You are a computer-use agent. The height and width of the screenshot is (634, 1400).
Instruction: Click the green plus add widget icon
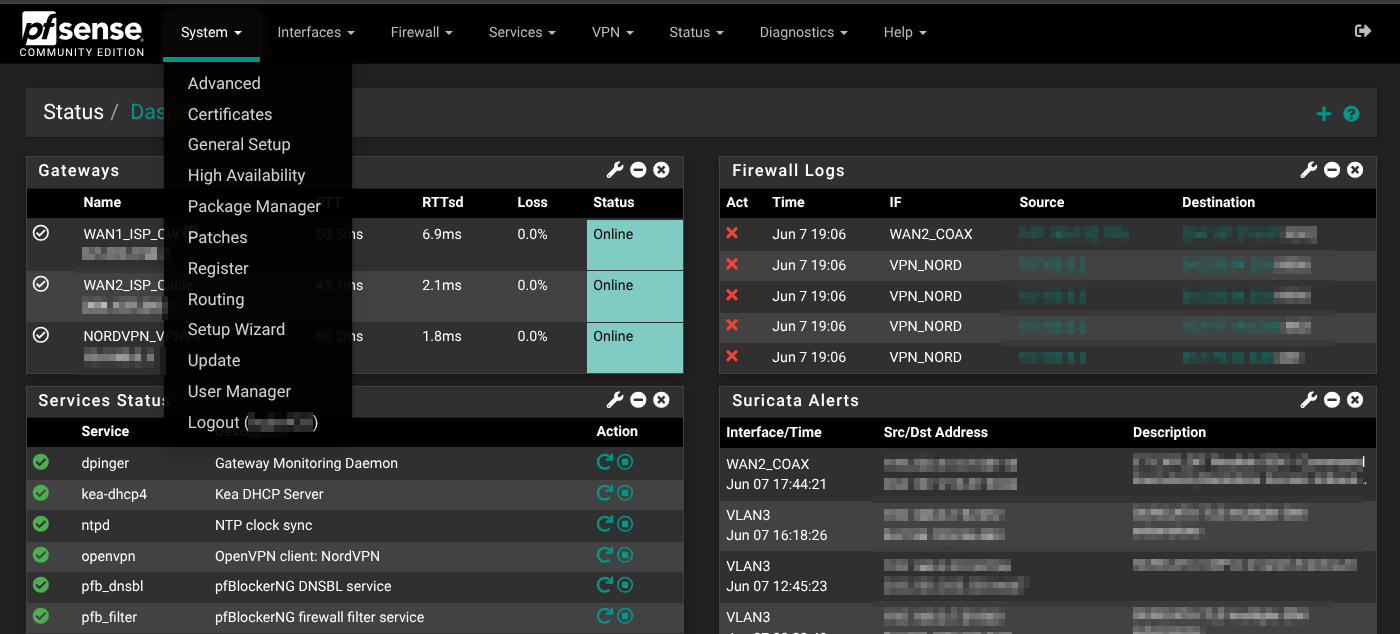click(x=1324, y=114)
